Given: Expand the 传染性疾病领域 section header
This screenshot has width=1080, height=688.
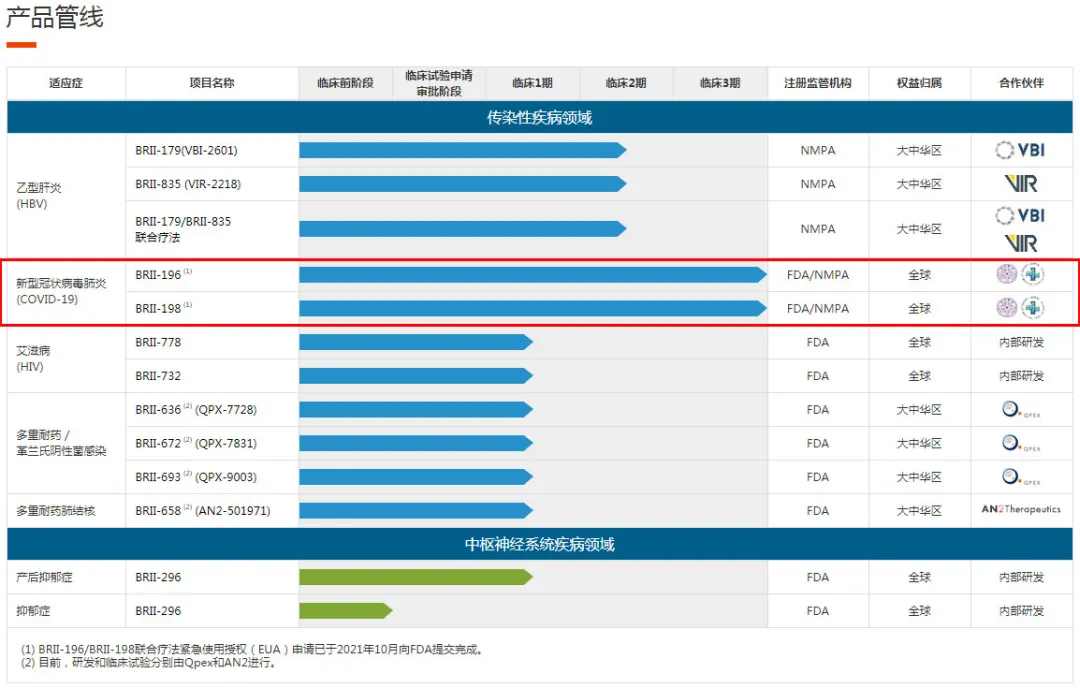Looking at the screenshot, I should [x=540, y=117].
